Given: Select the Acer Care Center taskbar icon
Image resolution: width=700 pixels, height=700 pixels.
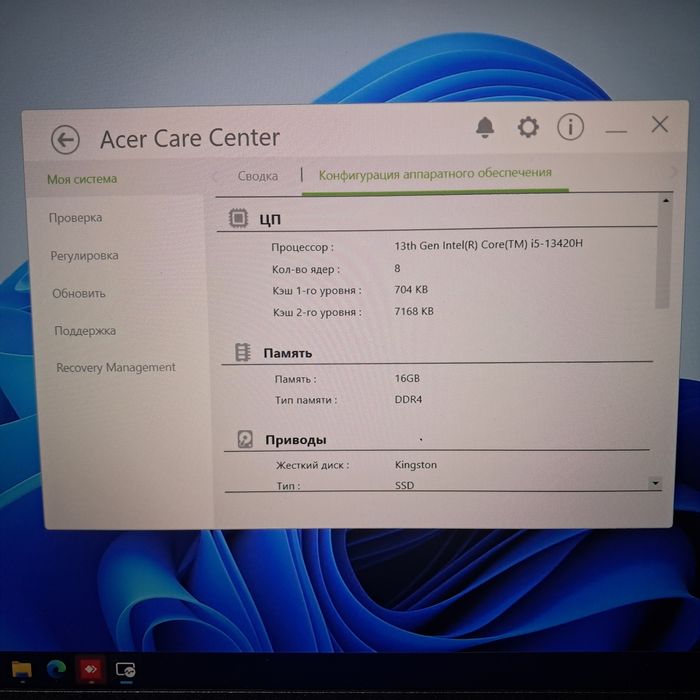Looking at the screenshot, I should click(126, 670).
